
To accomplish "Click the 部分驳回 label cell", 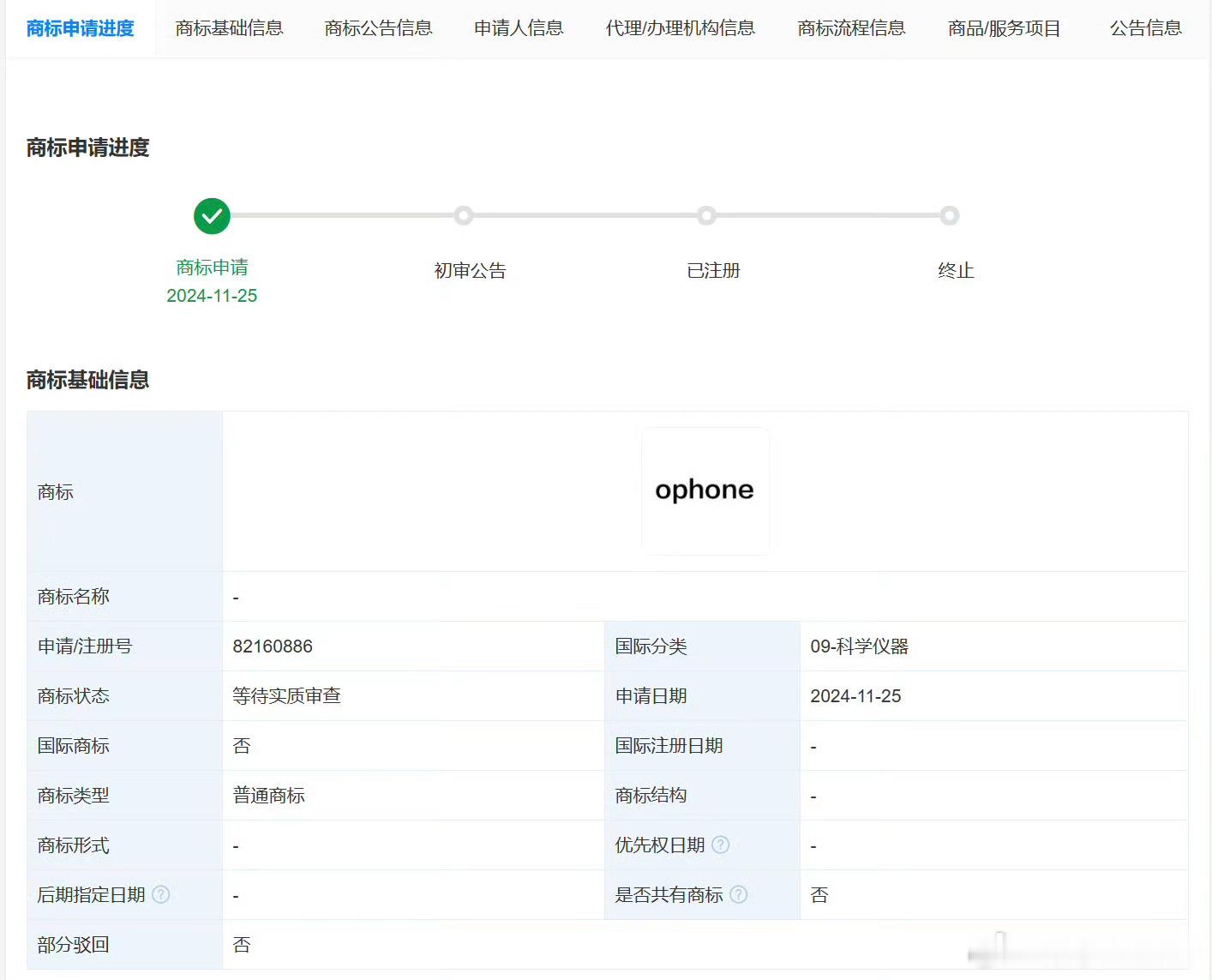I will pos(124,945).
